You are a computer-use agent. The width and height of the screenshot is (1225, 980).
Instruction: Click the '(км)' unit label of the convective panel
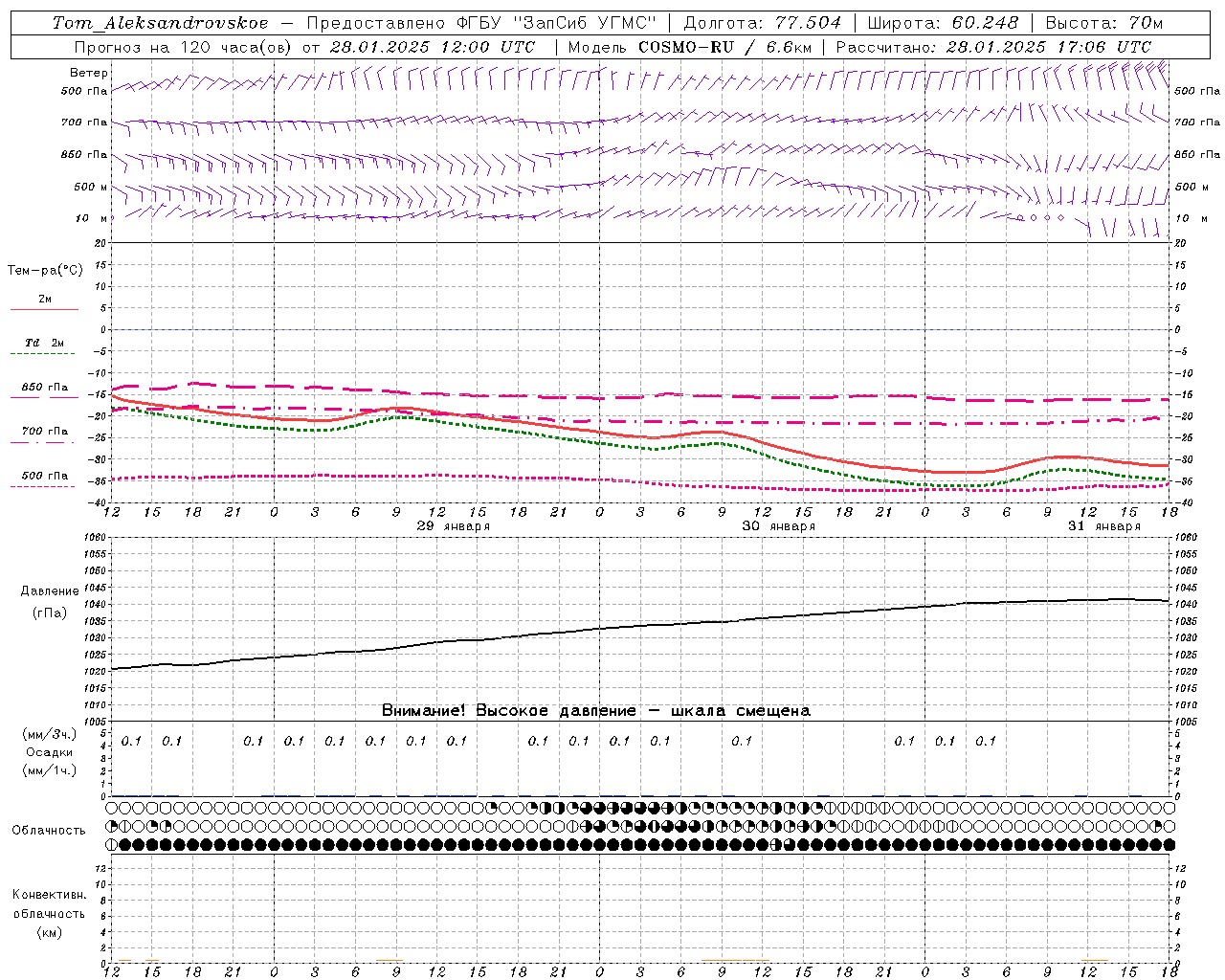tap(49, 933)
